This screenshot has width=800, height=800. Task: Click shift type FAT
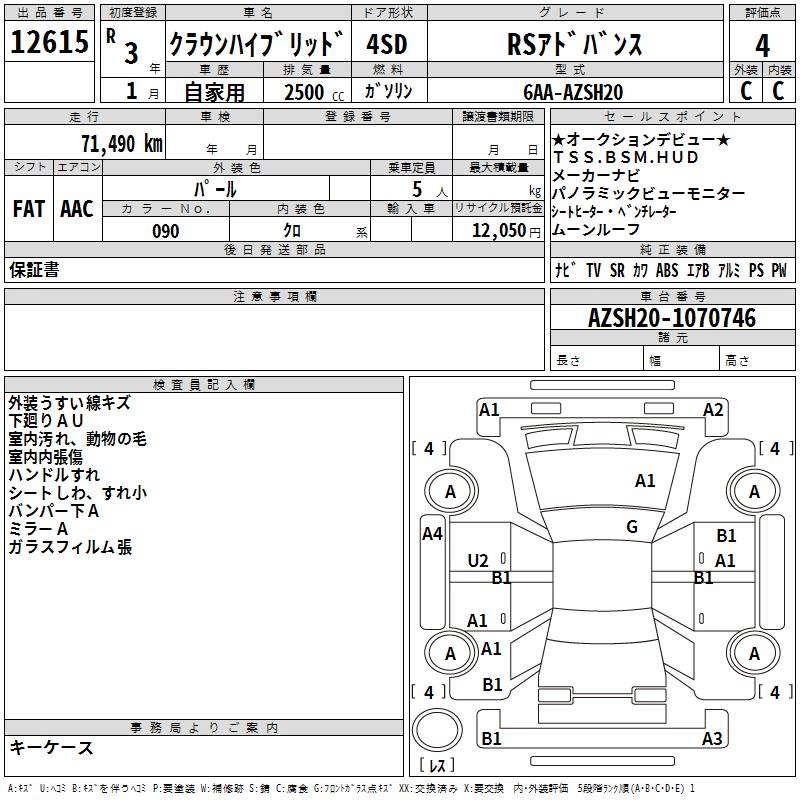tap(29, 209)
